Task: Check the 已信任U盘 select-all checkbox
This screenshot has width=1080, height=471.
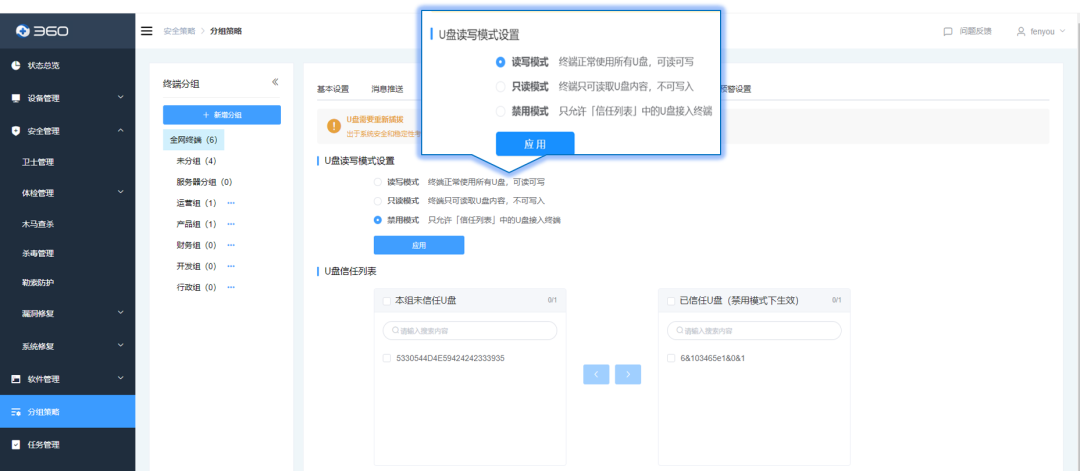Action: click(671, 301)
